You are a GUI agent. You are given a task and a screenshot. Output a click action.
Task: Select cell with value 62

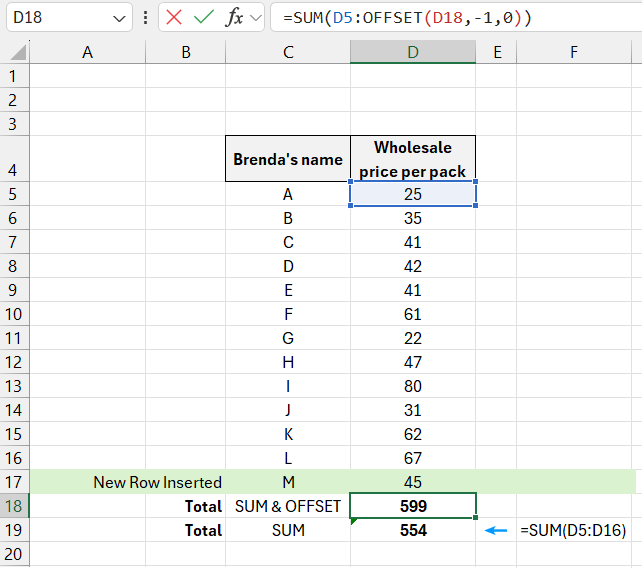(413, 434)
